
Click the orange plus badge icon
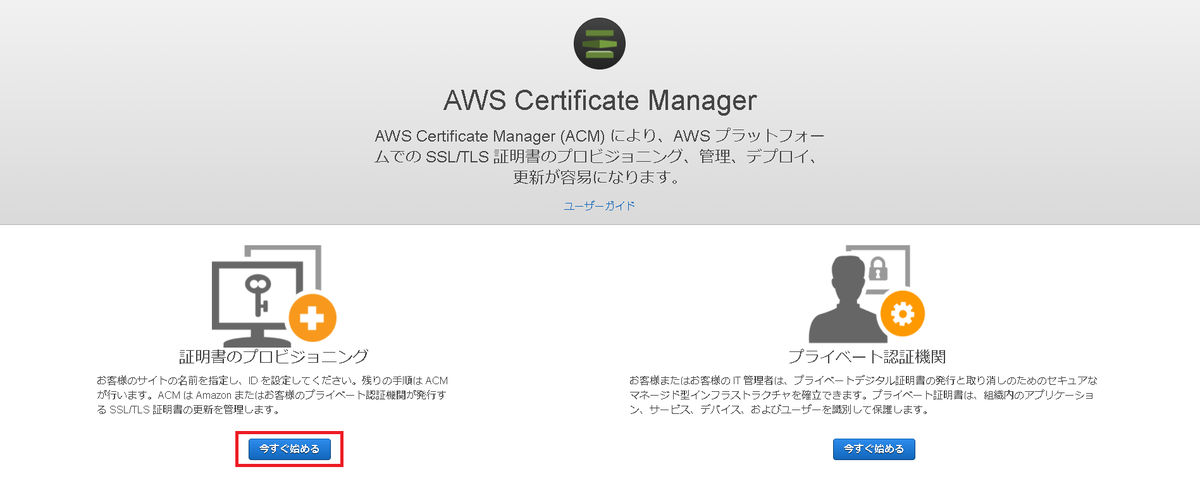click(313, 320)
